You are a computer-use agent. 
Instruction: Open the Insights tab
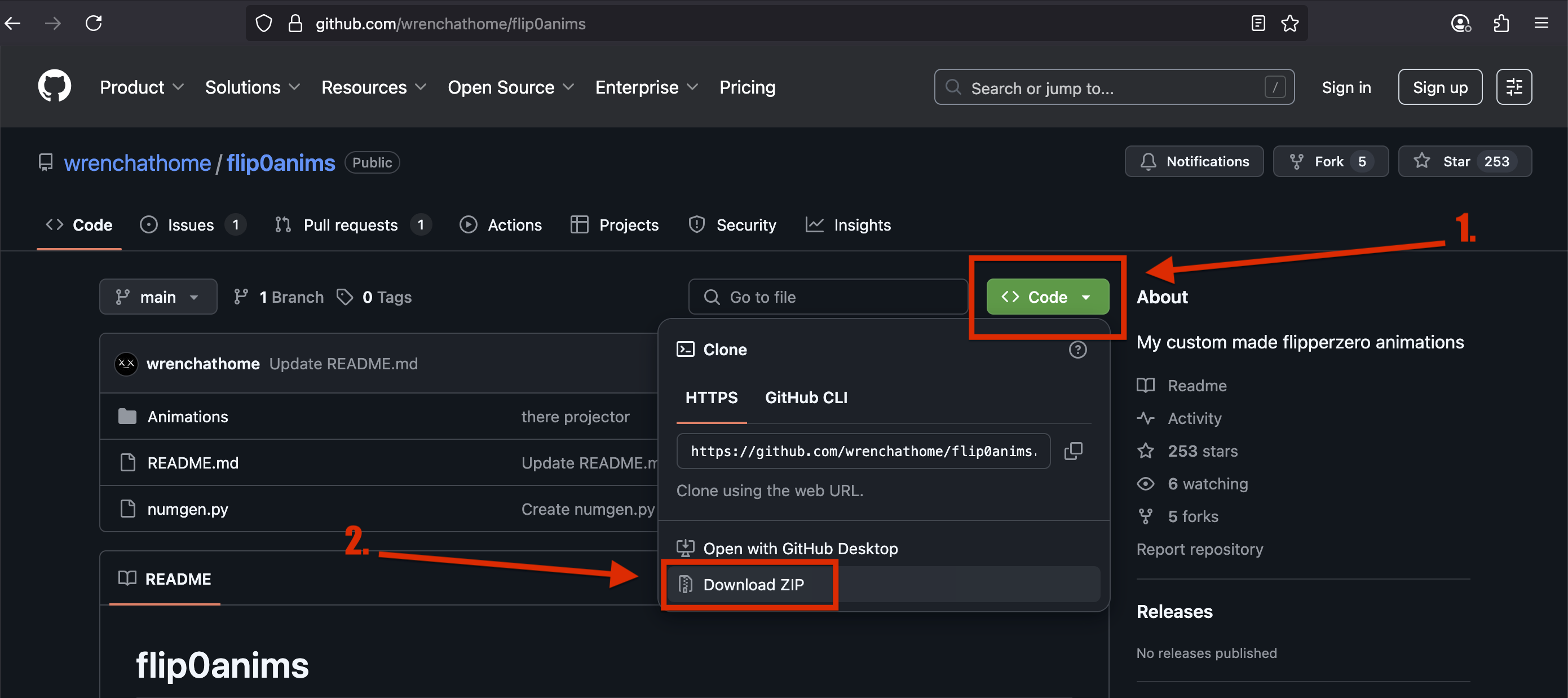pyautogui.click(x=848, y=225)
